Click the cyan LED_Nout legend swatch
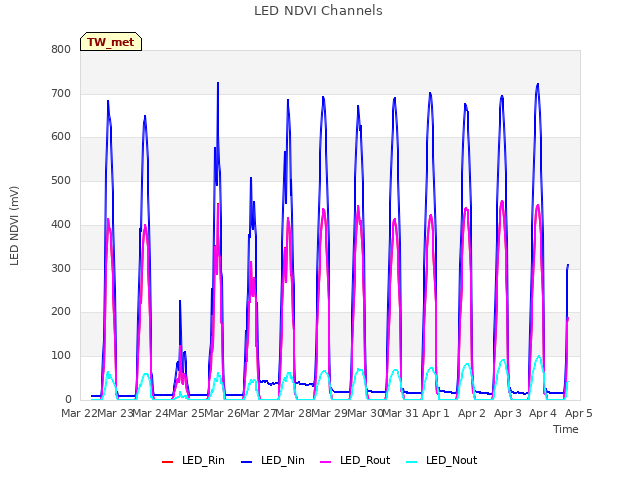 pyautogui.click(x=412, y=462)
